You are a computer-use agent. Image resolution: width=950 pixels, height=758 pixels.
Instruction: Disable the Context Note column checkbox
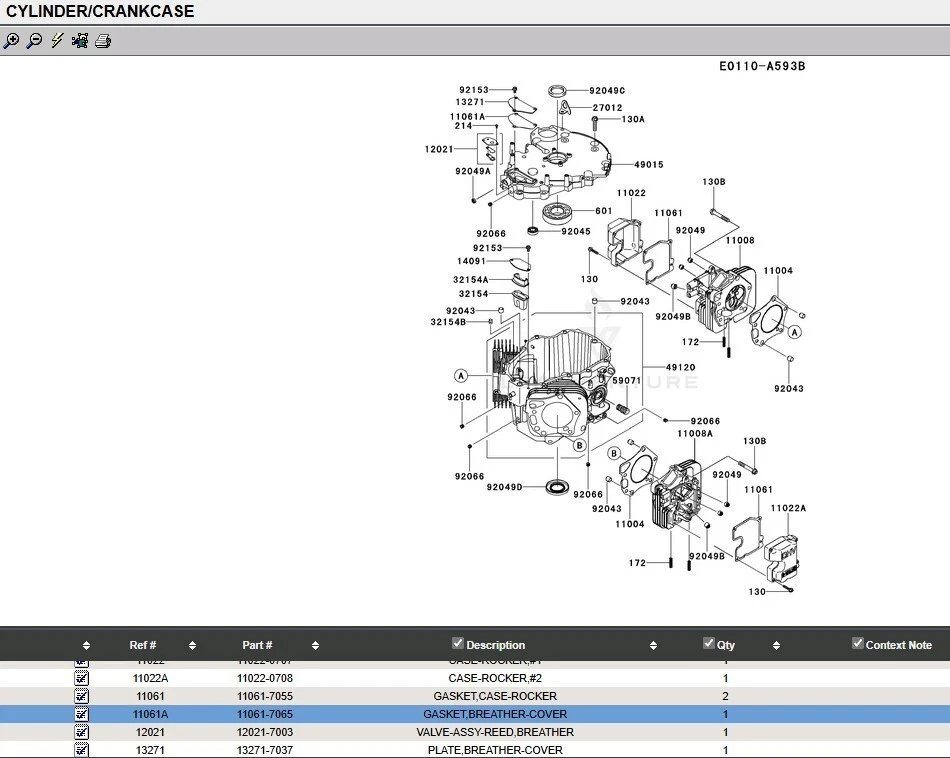click(857, 644)
